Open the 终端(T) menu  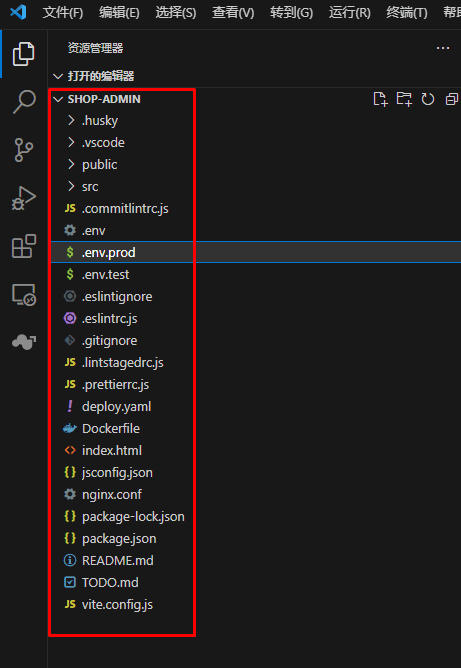406,13
